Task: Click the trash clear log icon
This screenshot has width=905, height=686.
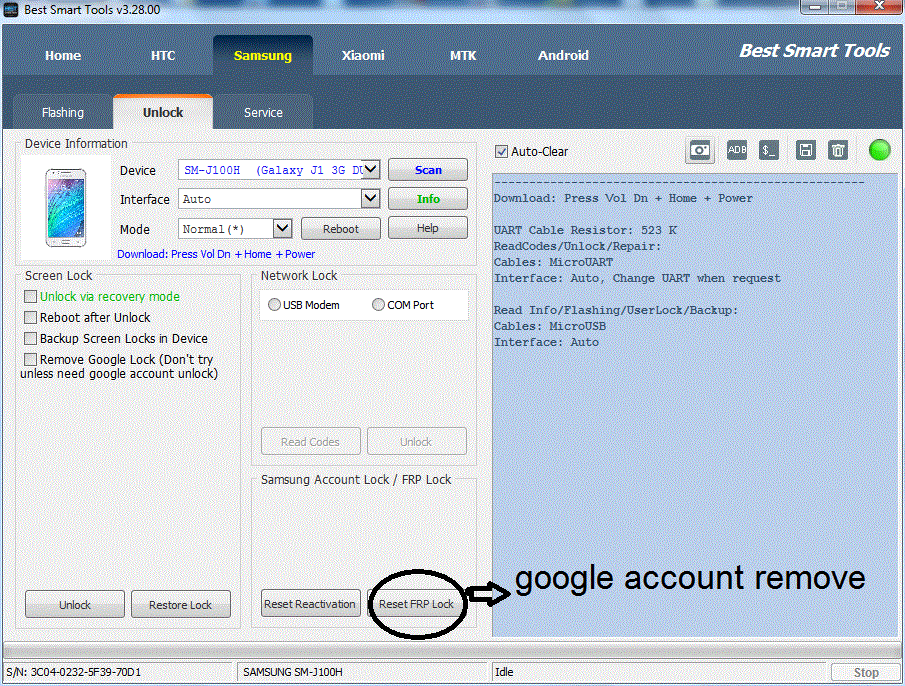Action: coord(838,151)
